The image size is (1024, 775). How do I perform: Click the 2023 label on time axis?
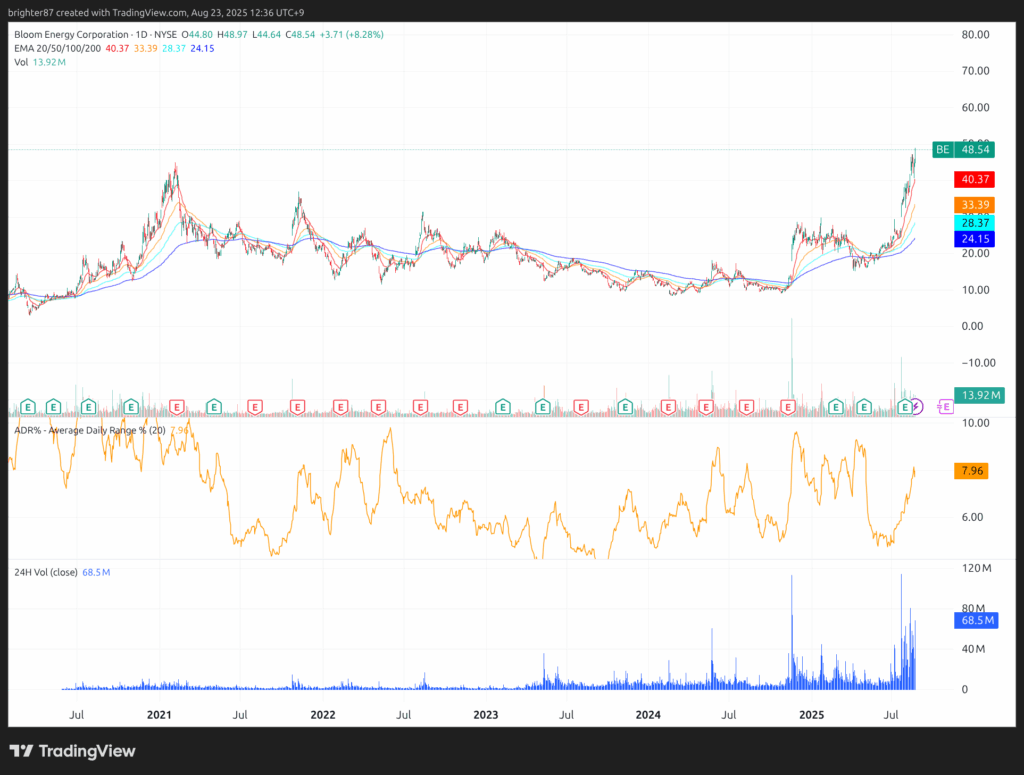(485, 715)
